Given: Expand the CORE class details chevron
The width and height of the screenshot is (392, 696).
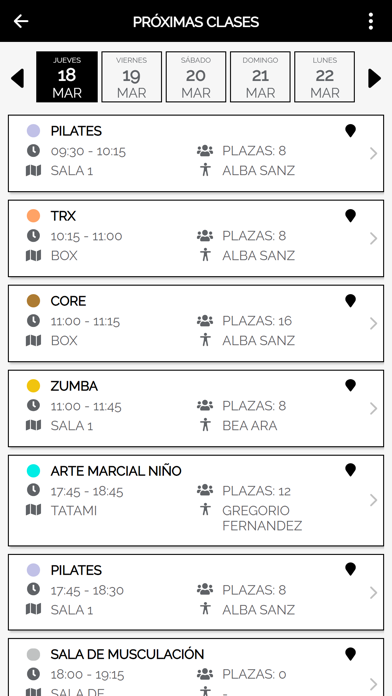Looking at the screenshot, I should point(373,324).
